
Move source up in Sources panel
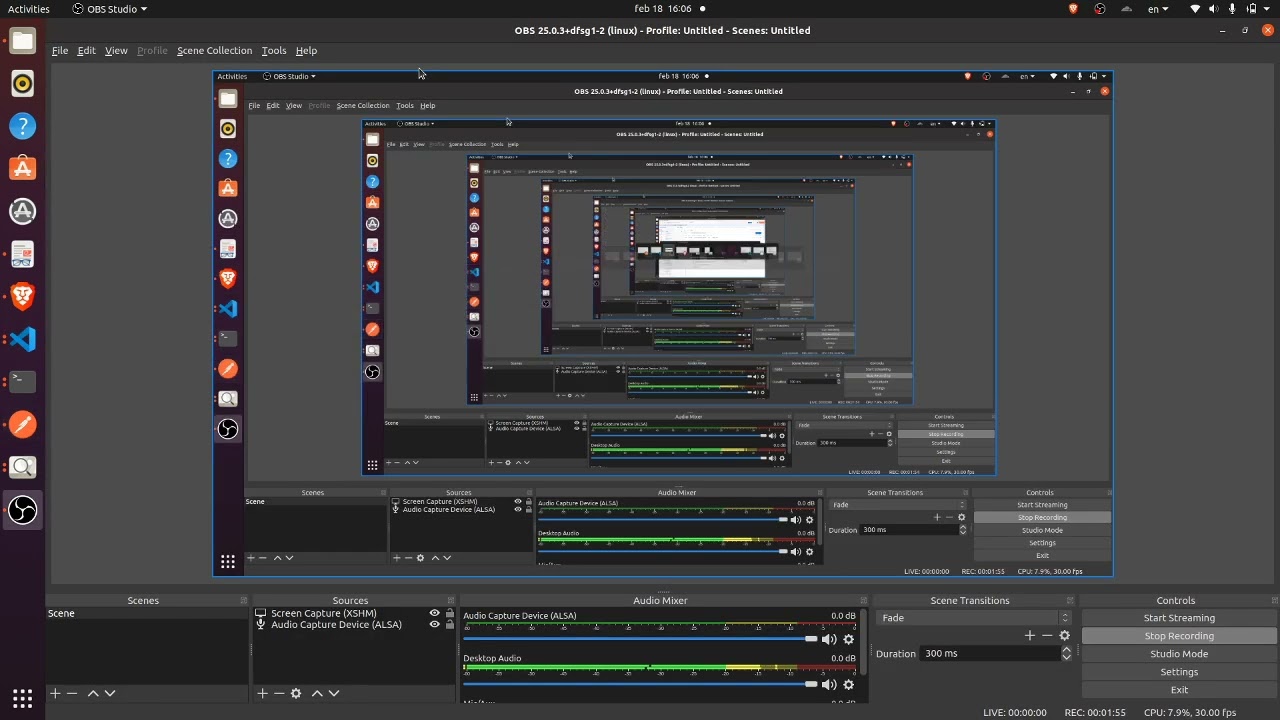pos(317,693)
